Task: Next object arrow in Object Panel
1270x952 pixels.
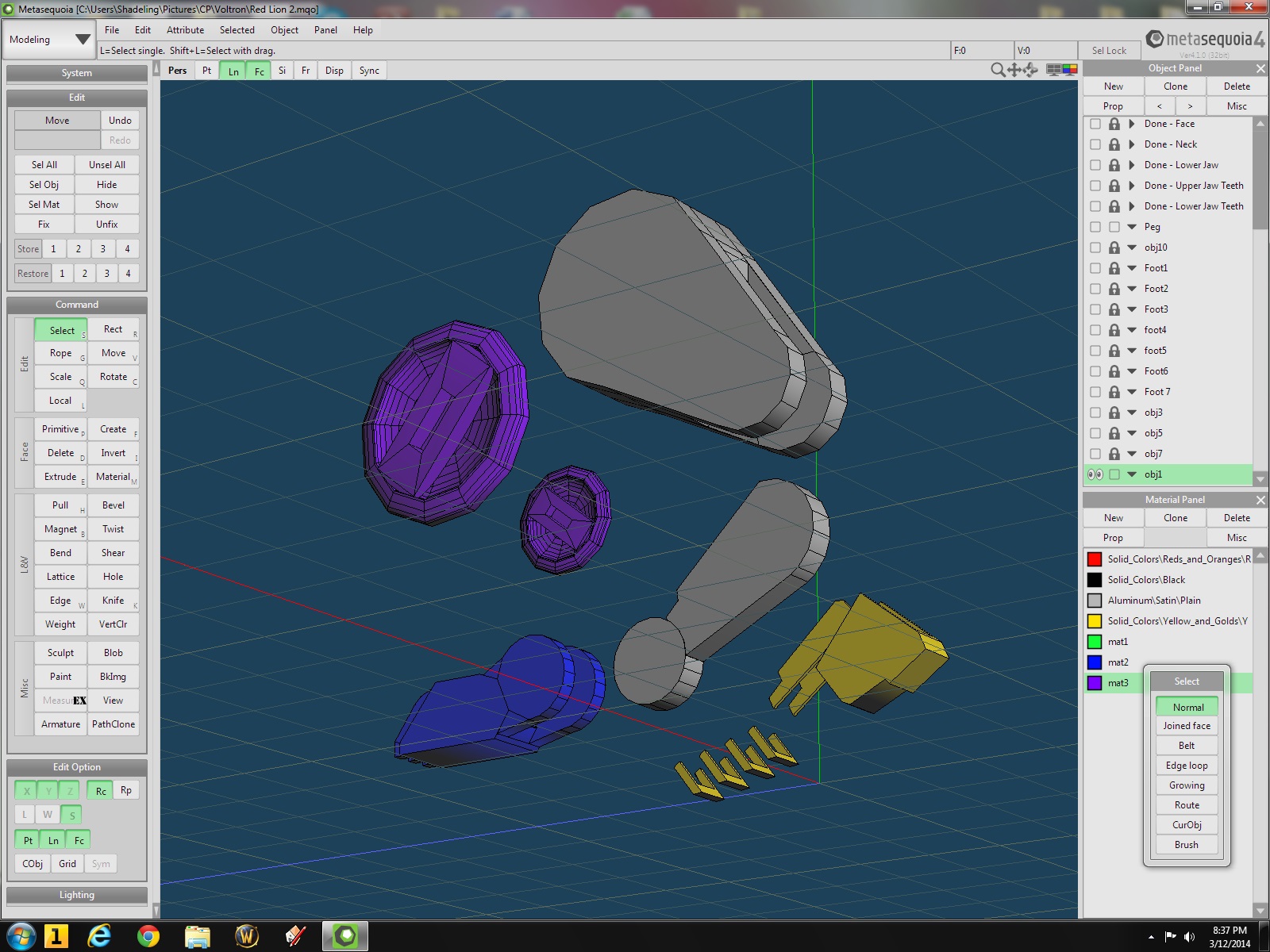Action: click(x=1190, y=106)
